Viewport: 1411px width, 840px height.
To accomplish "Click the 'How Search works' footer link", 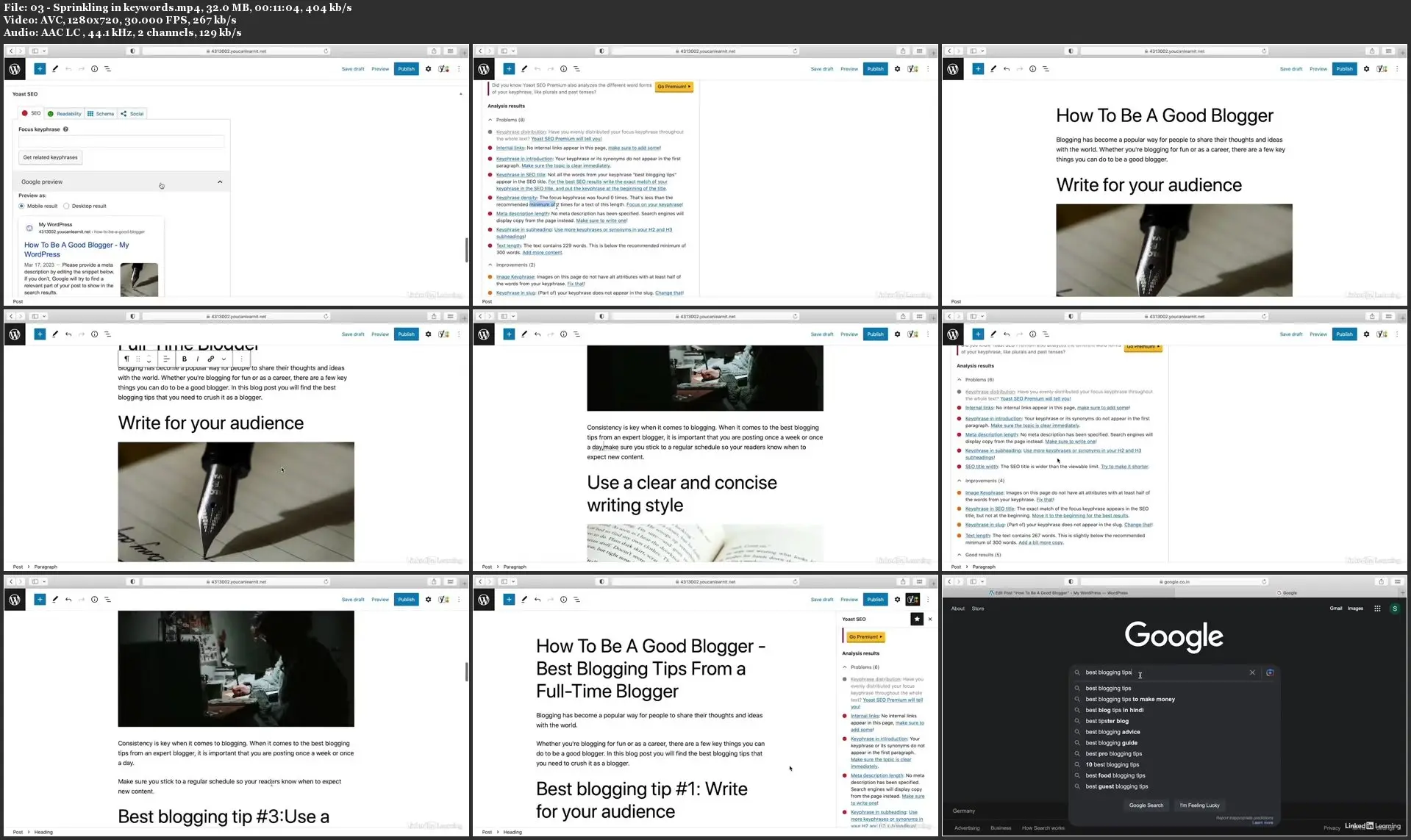I will click(x=1043, y=828).
